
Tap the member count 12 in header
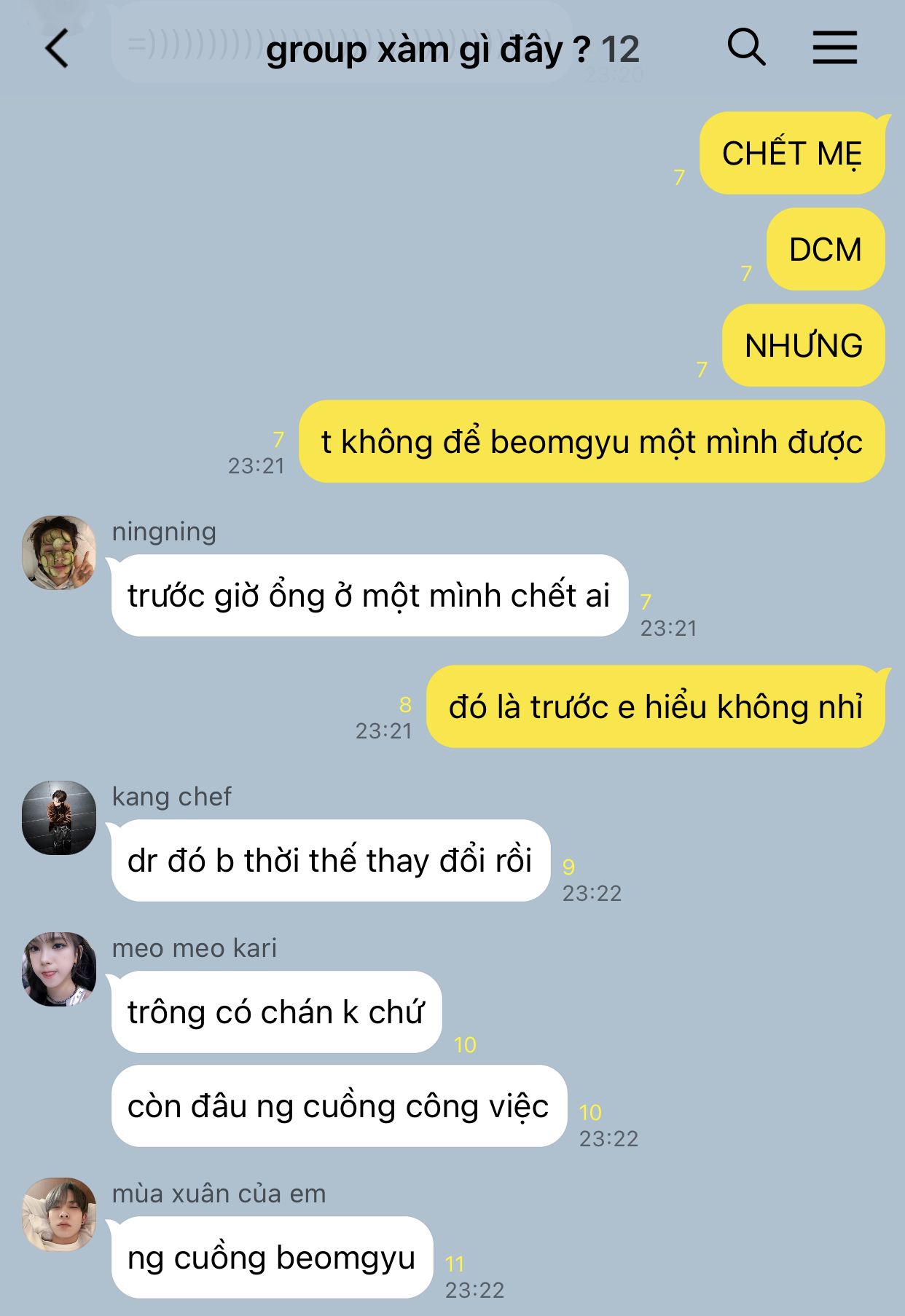coord(620,50)
